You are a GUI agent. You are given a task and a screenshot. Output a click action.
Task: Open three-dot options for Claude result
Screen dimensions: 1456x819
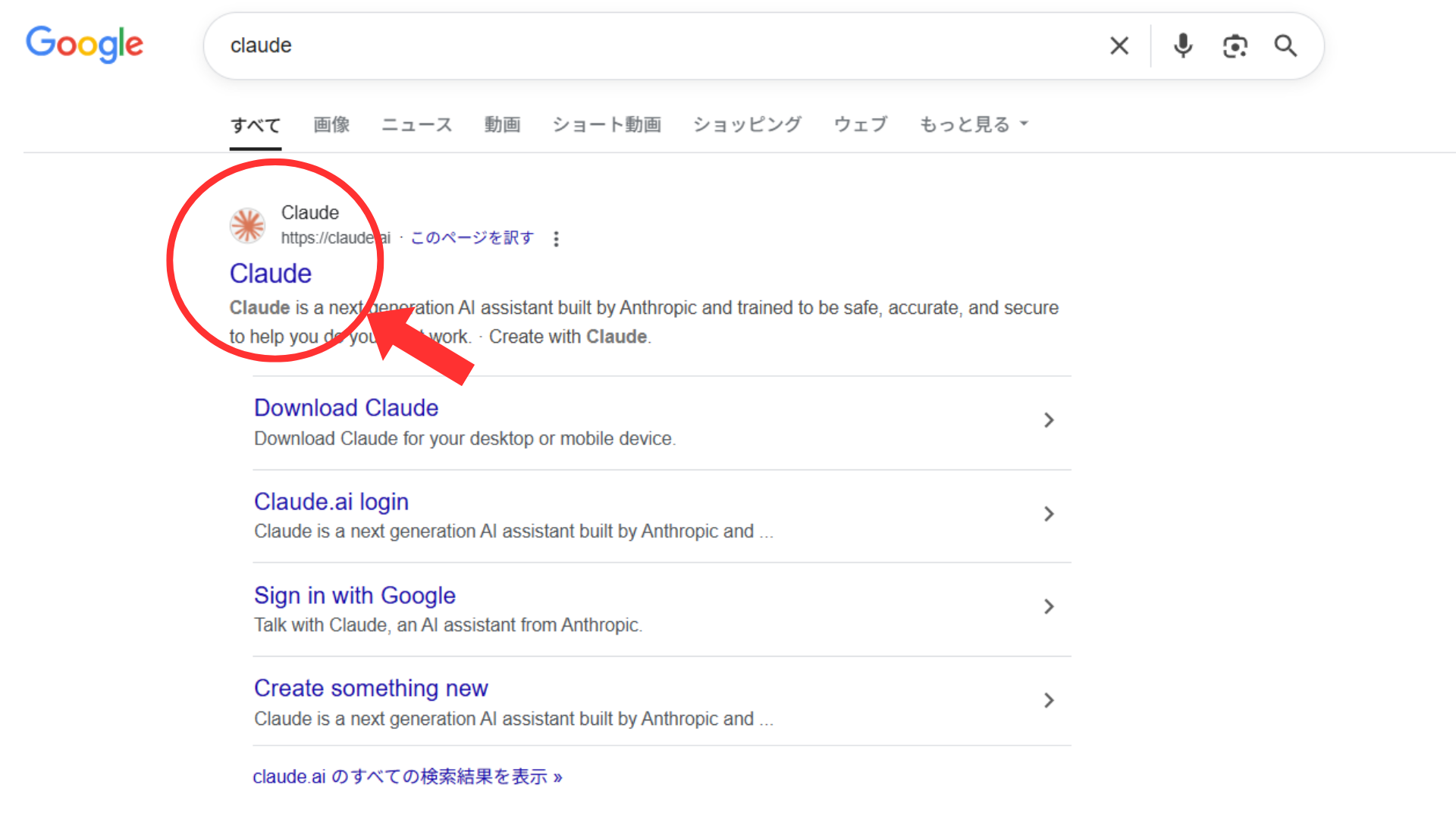coord(556,239)
